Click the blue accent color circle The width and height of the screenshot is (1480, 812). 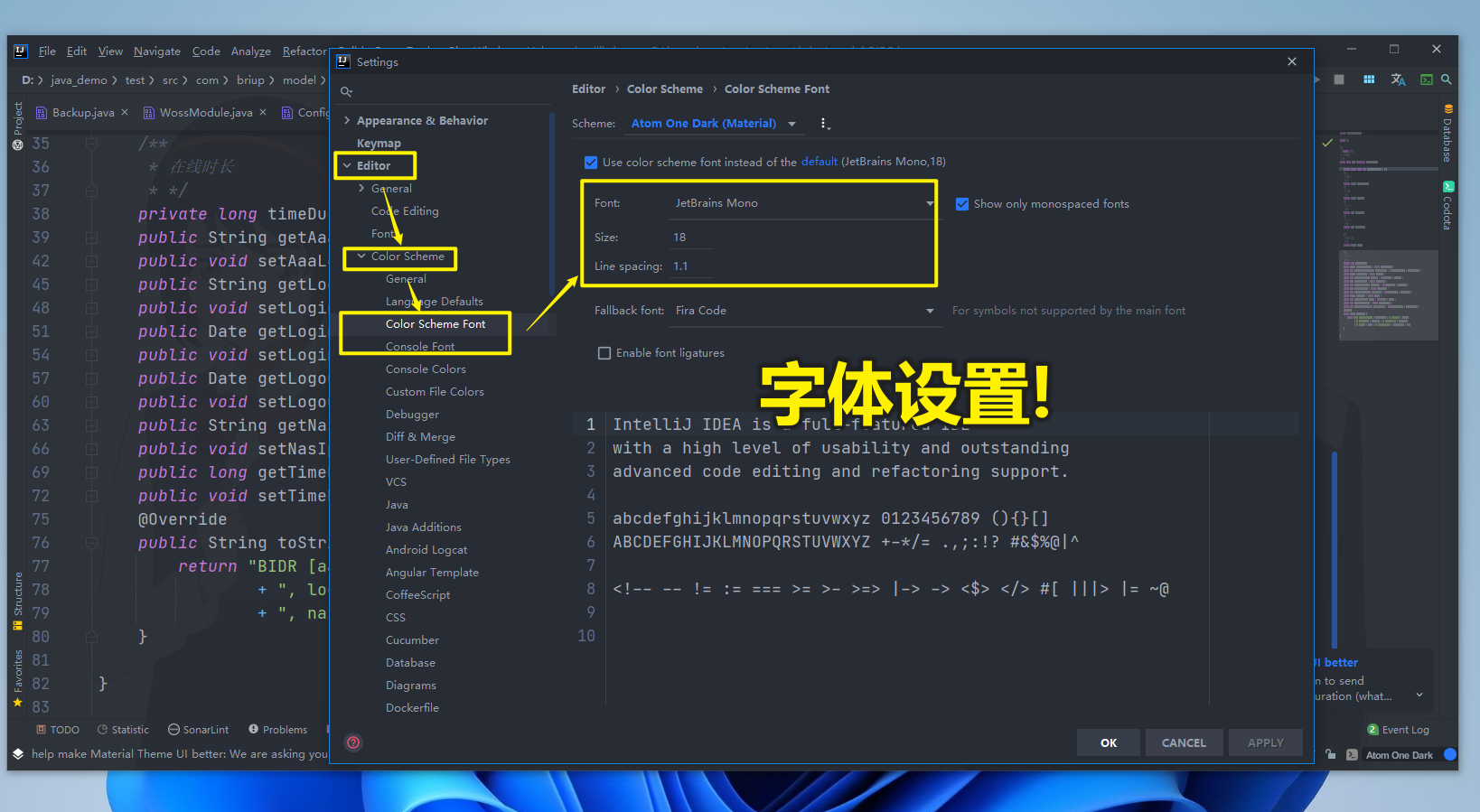[1450, 754]
